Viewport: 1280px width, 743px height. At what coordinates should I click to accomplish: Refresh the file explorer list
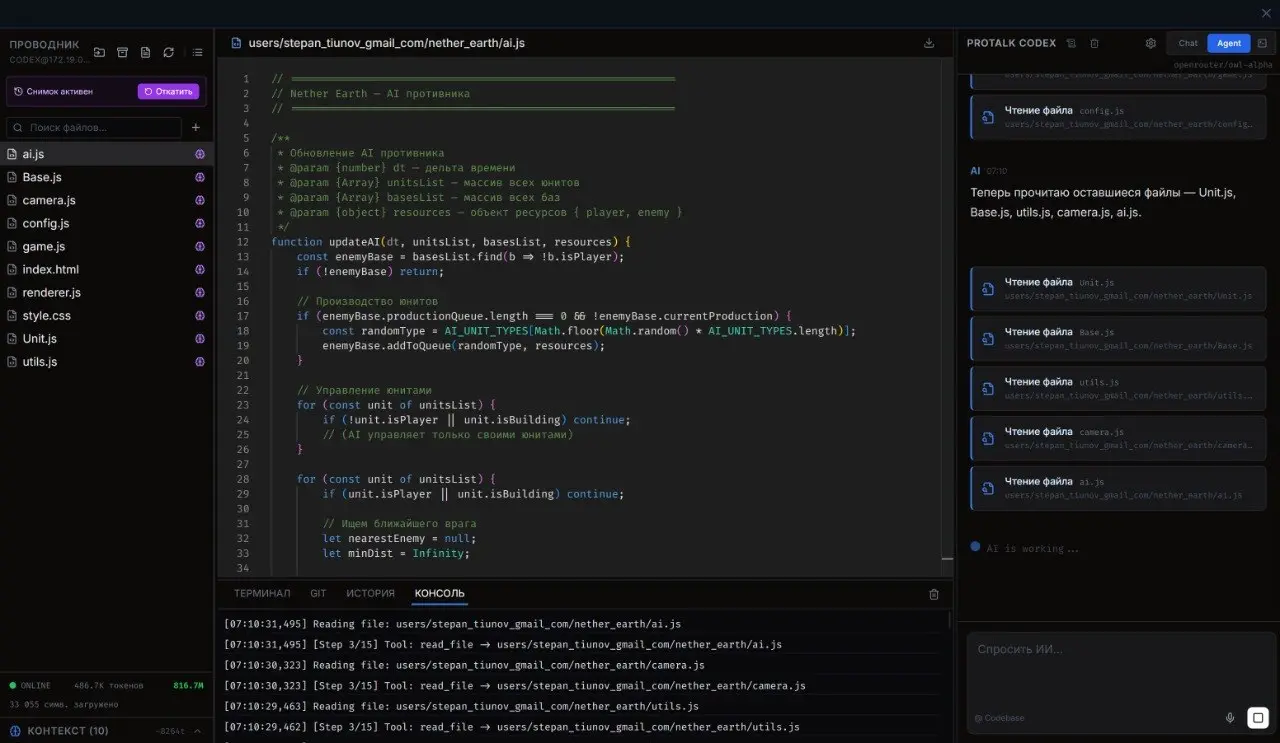coord(168,52)
